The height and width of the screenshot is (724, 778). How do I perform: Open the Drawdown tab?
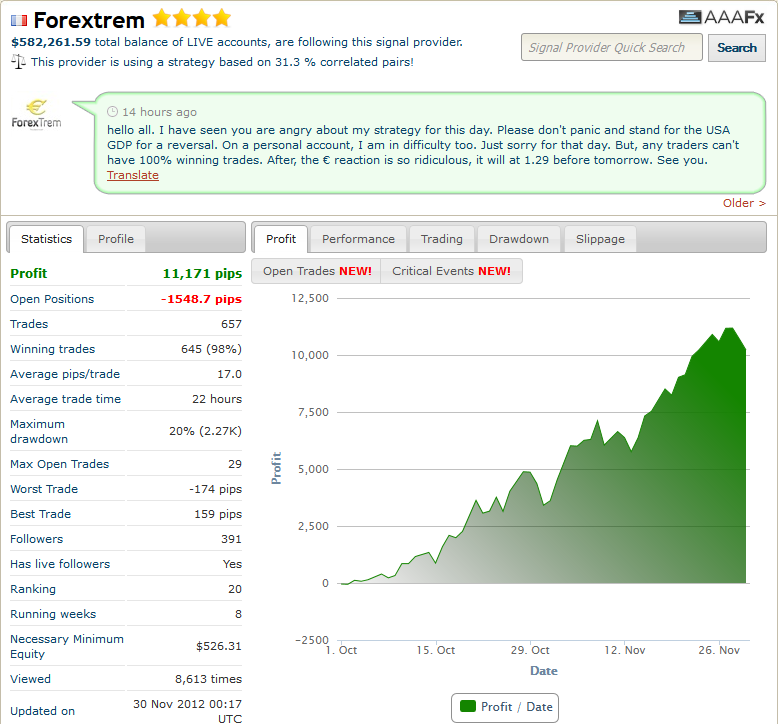coord(519,239)
